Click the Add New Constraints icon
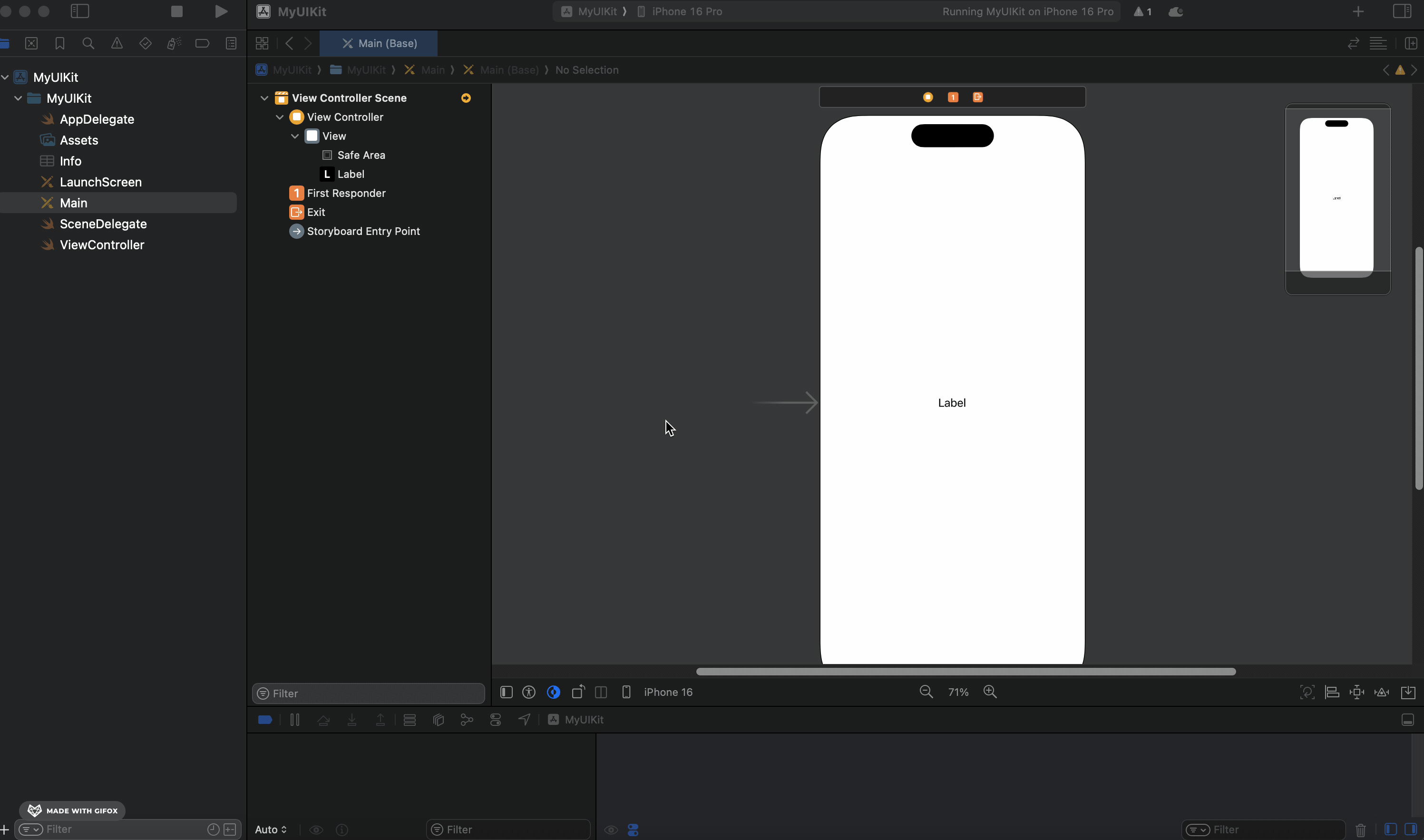Viewport: 1424px width, 840px height. tap(1356, 692)
